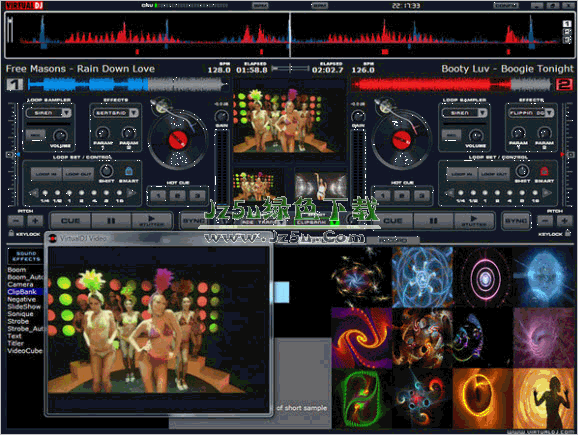Image resolution: width=578 pixels, height=435 pixels.
Task: Select ClipBank in the effects list
Action: coord(22,292)
